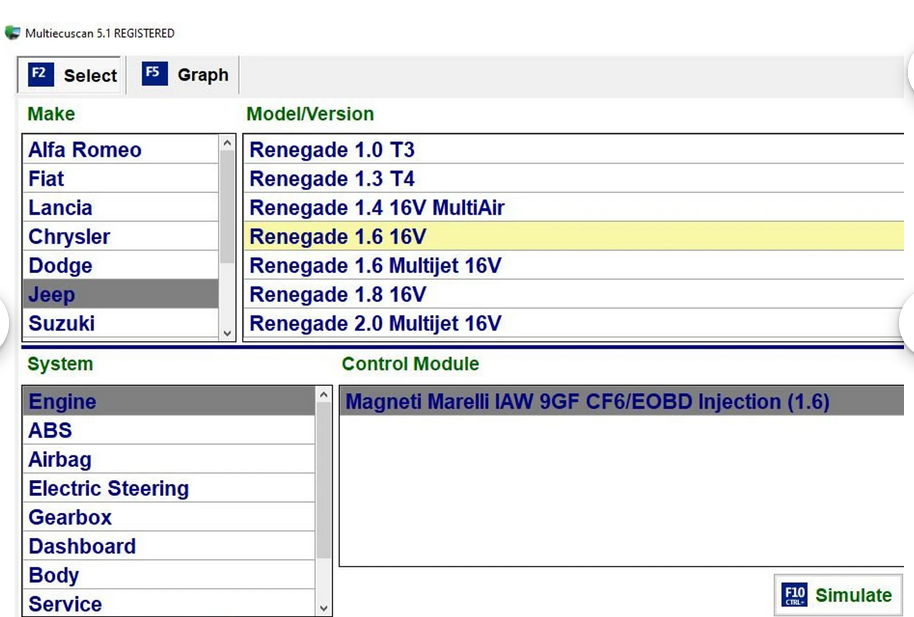Choose Magneti Marelli IAW 9GF control module
The width and height of the screenshot is (914, 617).
pyautogui.click(x=622, y=401)
